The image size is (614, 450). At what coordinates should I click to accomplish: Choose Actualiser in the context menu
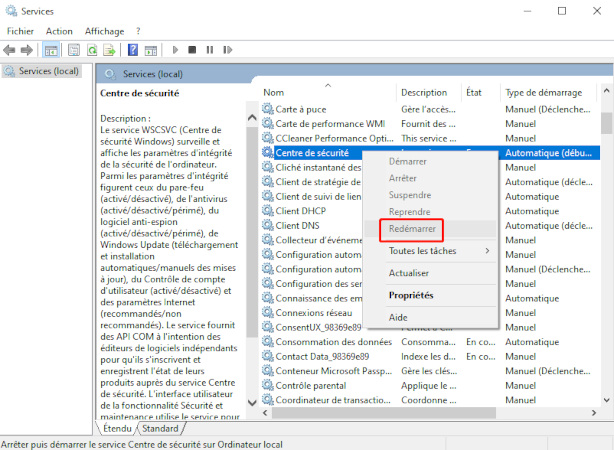point(409,273)
